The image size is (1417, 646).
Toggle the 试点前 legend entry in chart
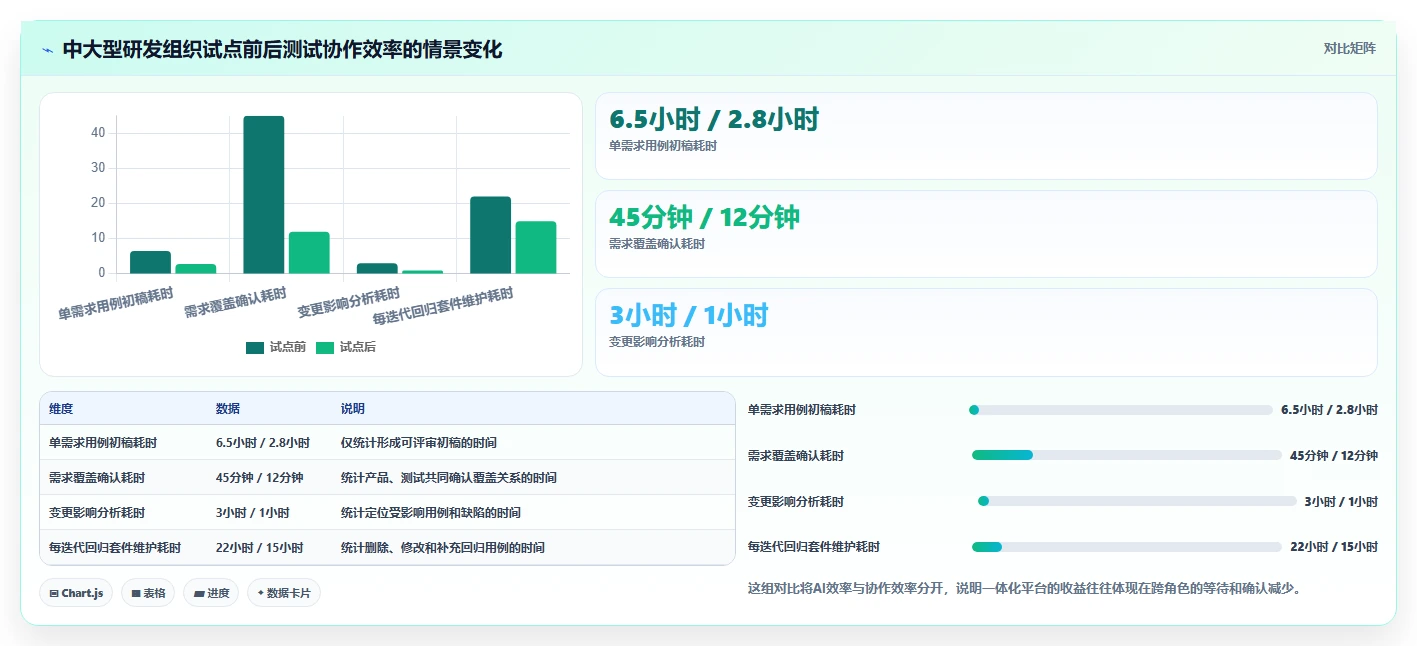pos(276,347)
